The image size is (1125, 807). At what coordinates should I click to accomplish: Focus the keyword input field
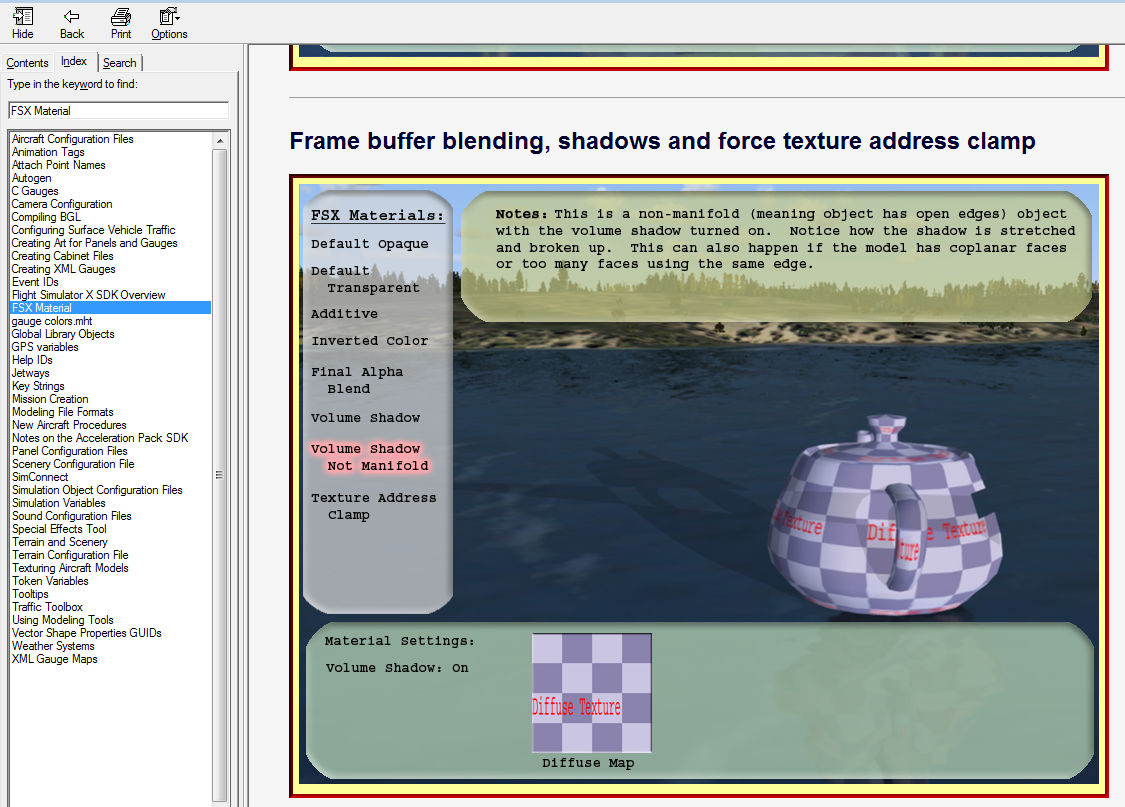tap(118, 110)
